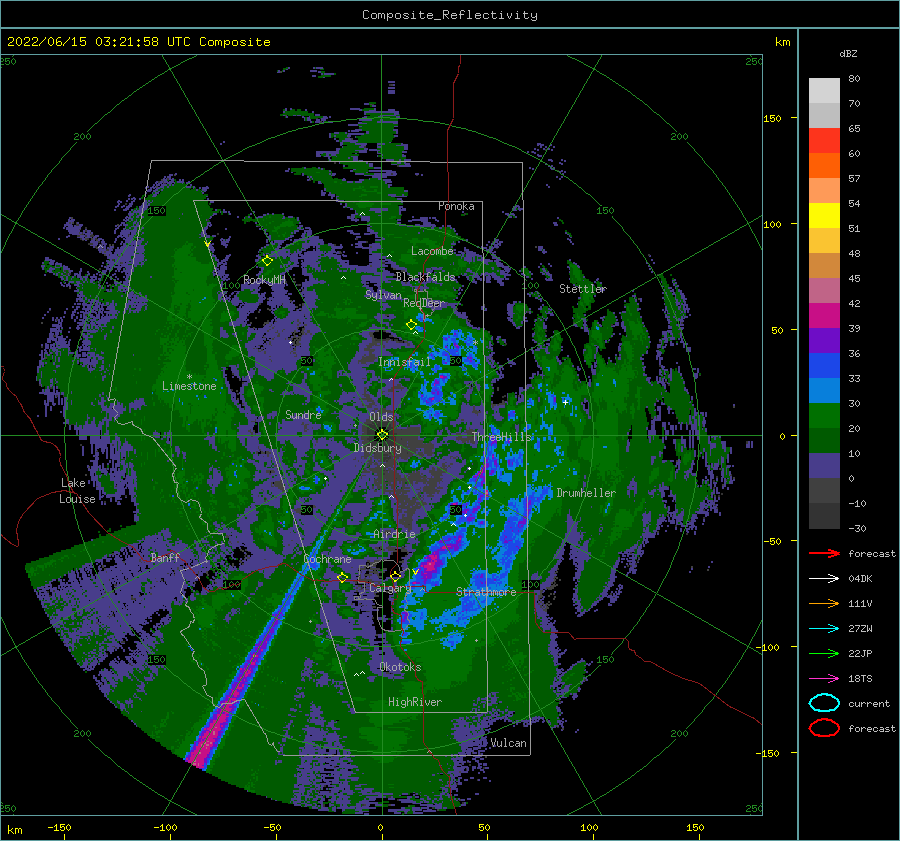Click the Didsbury town label
This screenshot has height=841, width=900.
378,448
